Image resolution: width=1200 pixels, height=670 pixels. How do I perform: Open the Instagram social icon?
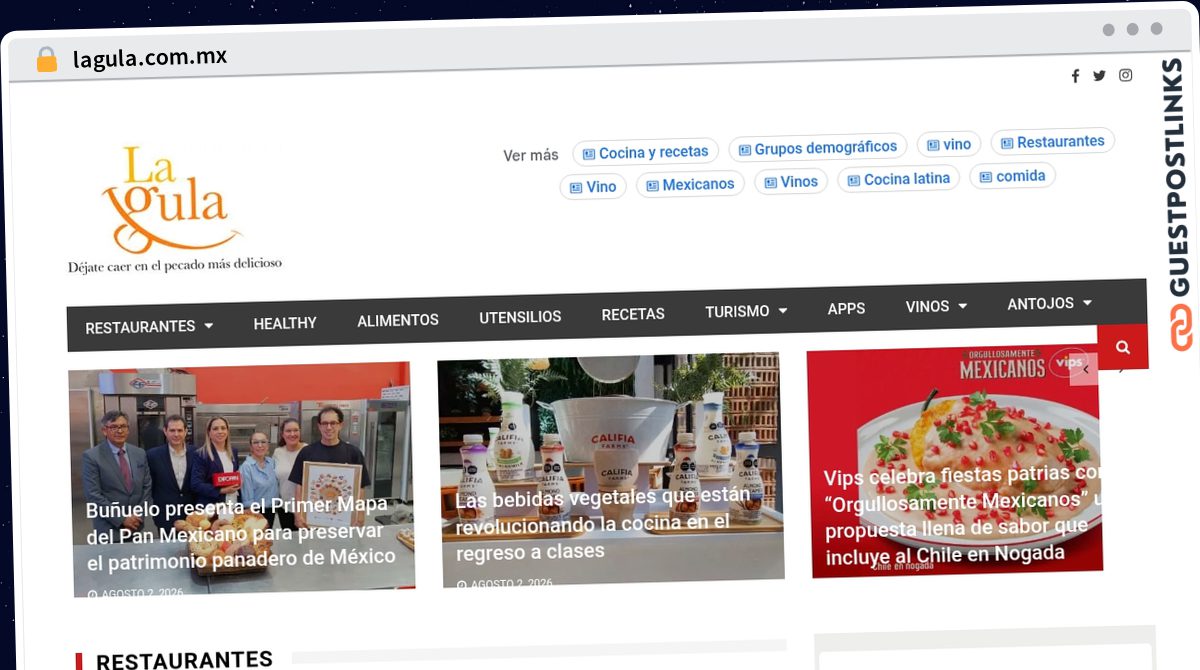tap(1125, 75)
